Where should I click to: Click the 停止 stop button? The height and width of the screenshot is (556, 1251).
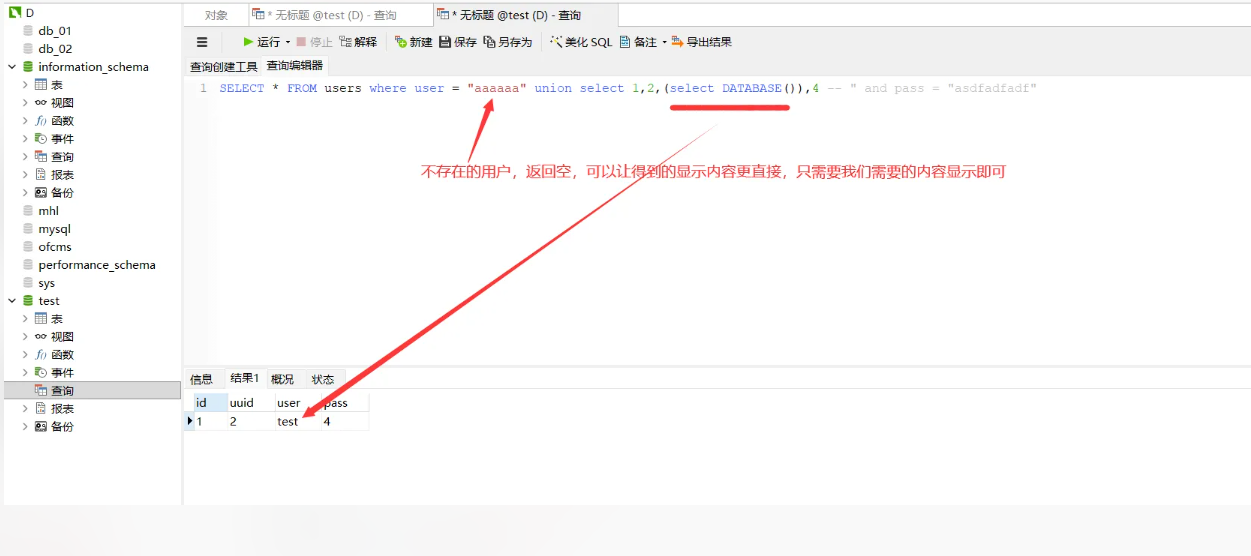314,42
